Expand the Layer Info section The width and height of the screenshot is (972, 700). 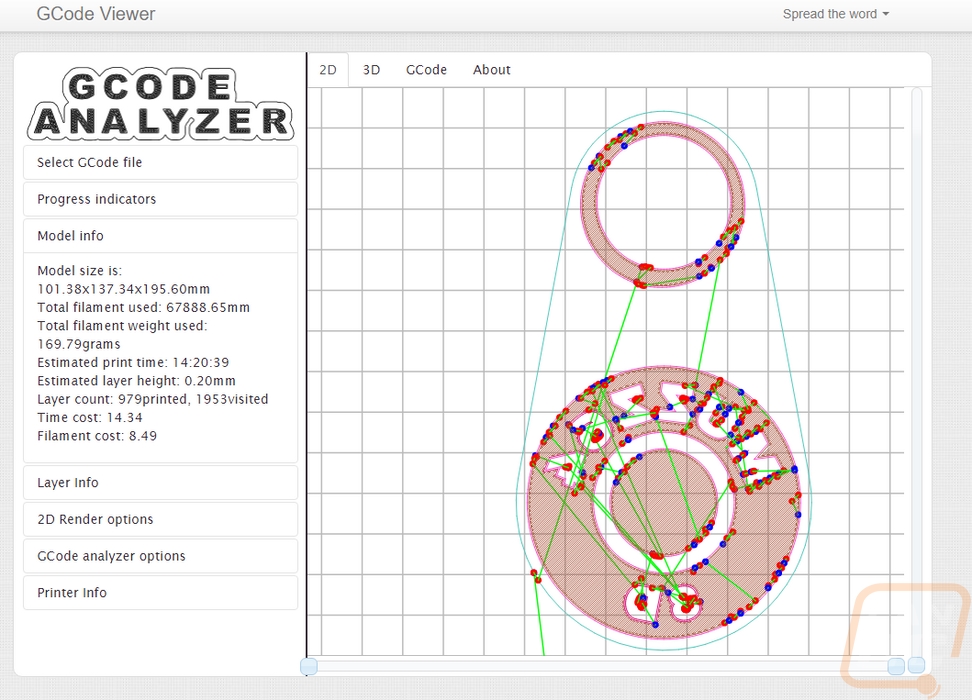pyautogui.click(x=161, y=482)
